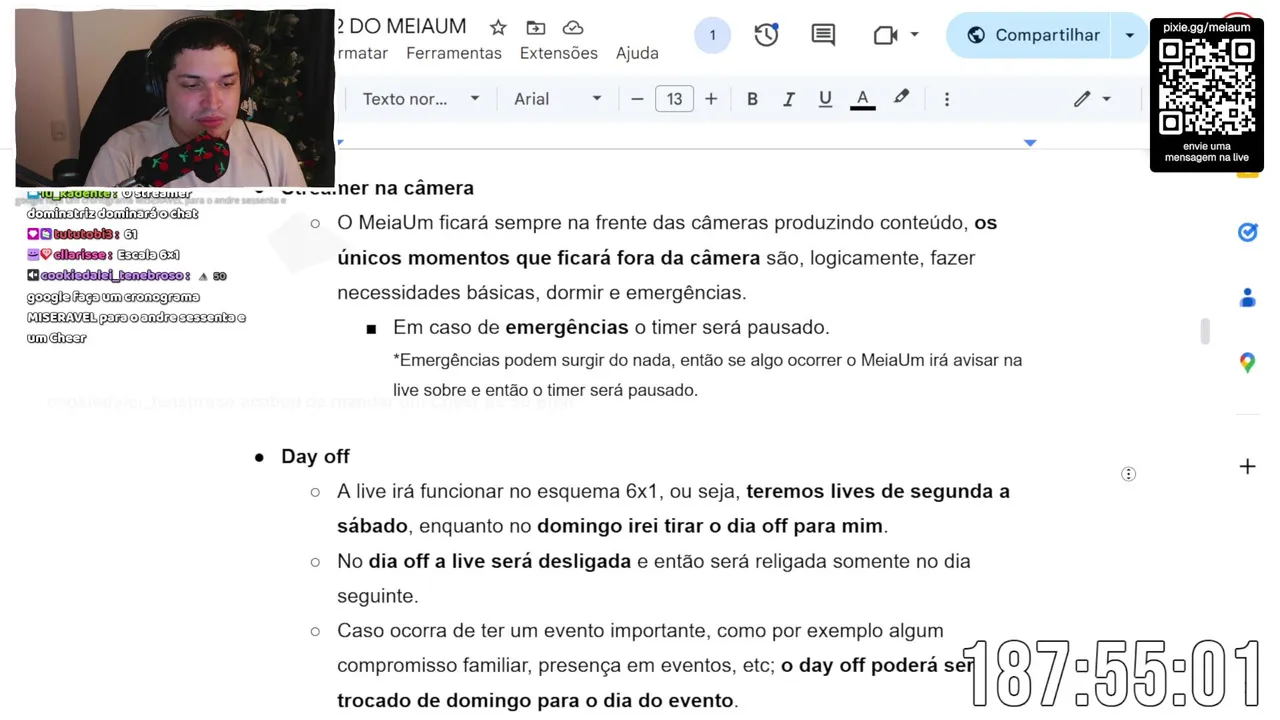Toggle underline formatting
This screenshot has height=720, width=1280.
[x=825, y=99]
